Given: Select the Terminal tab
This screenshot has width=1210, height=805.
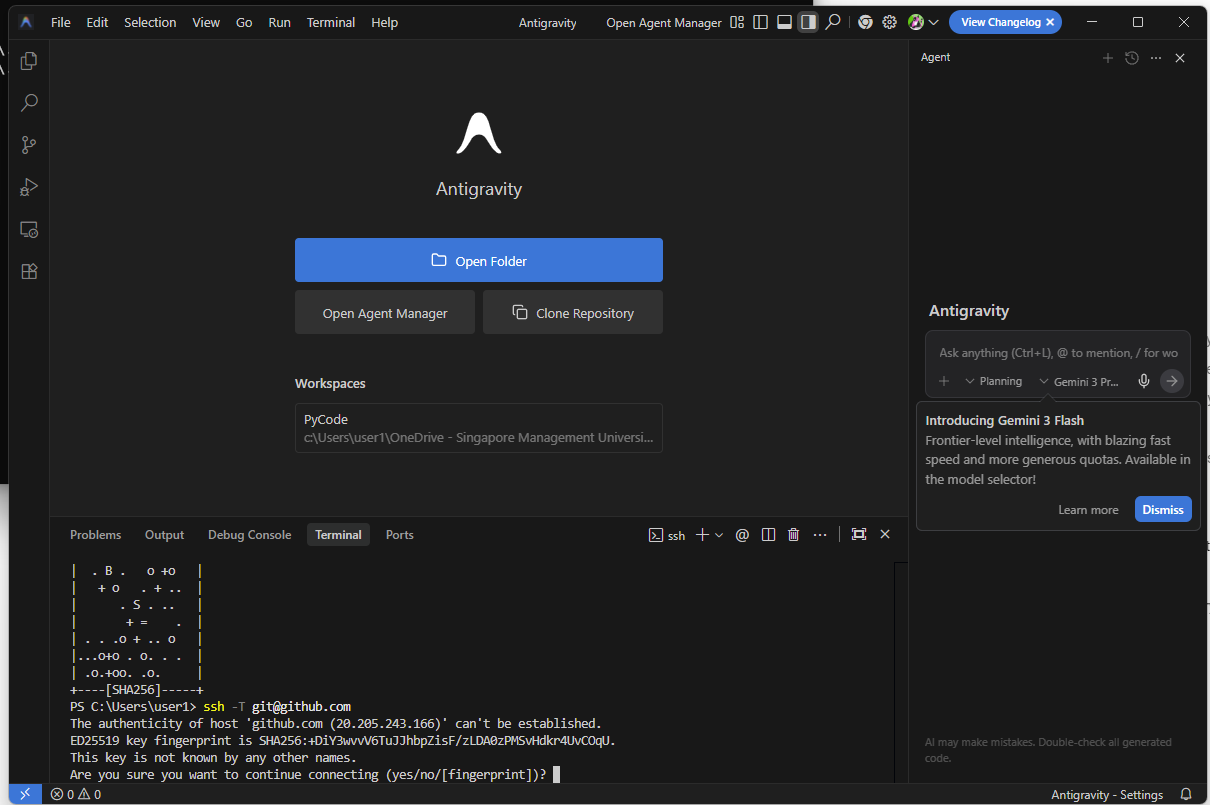Looking at the screenshot, I should point(338,535).
